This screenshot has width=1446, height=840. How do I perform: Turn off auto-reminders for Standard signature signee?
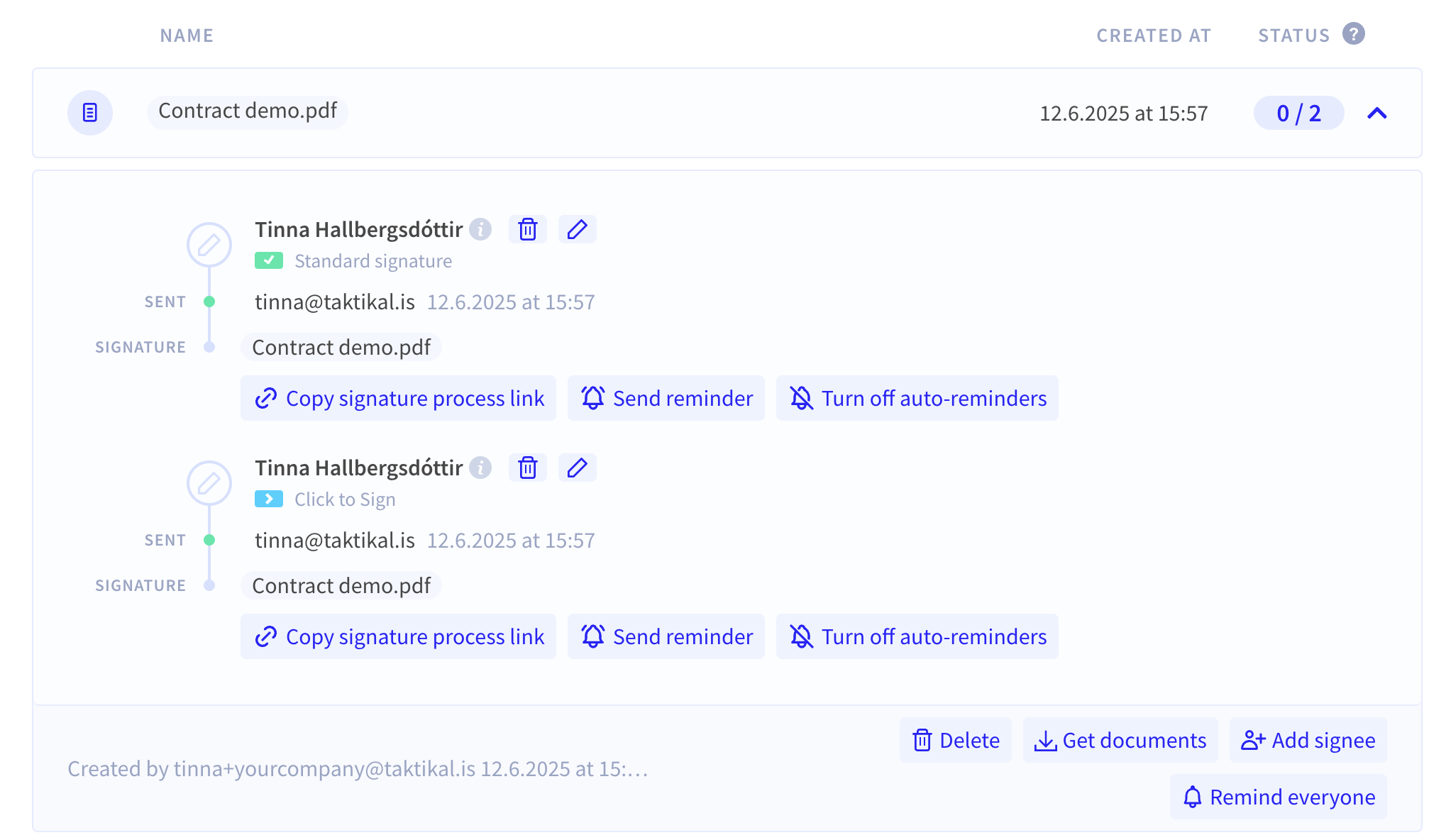pos(917,398)
